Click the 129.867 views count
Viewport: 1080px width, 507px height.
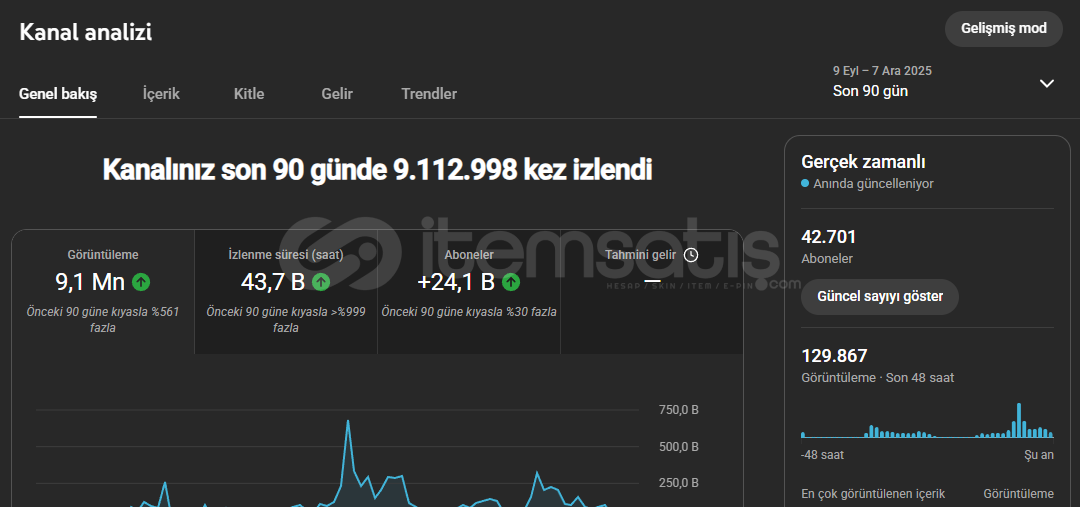point(834,356)
